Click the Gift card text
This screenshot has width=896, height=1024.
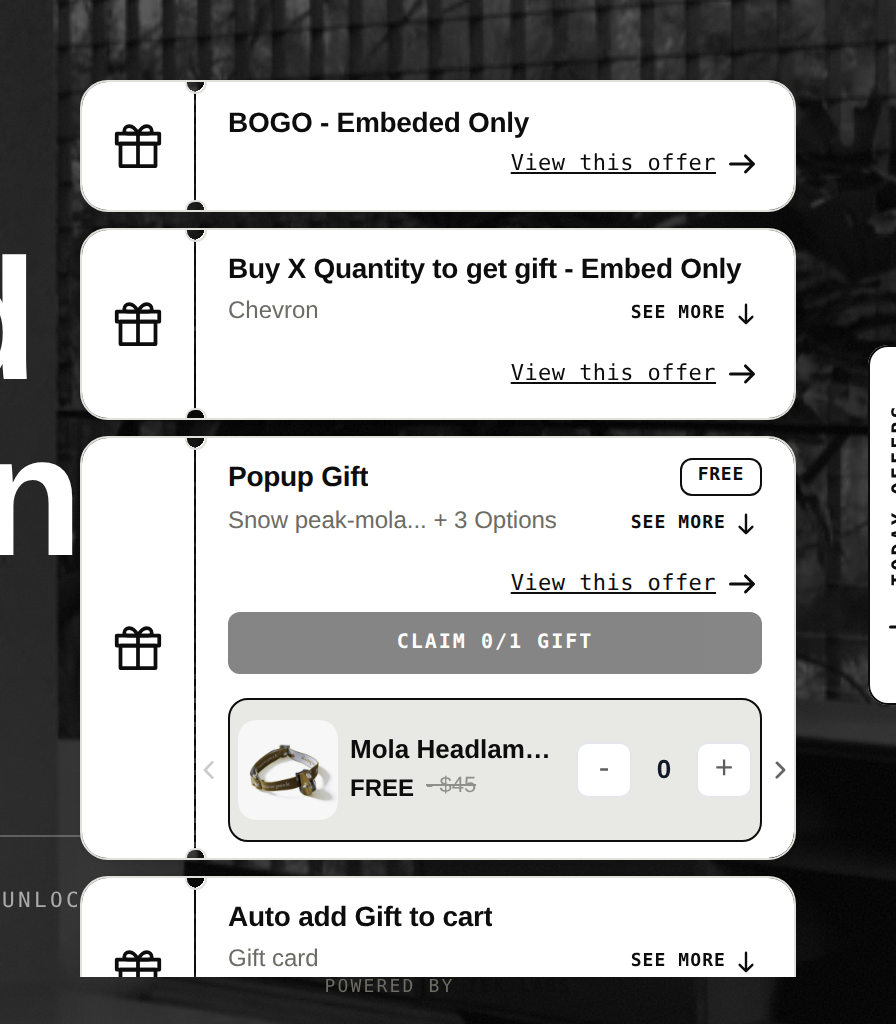(x=273, y=958)
